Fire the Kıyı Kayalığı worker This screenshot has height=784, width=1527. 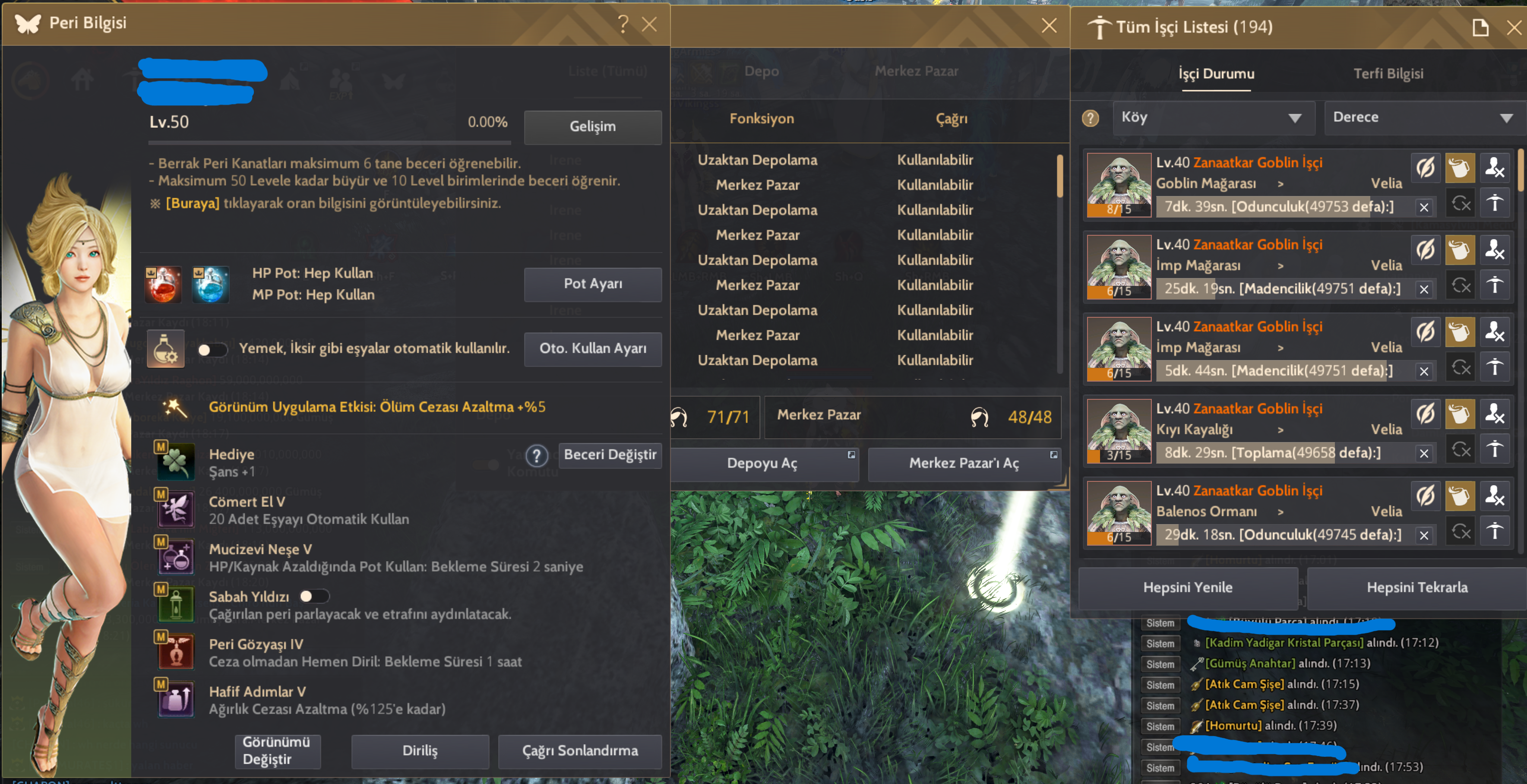pyautogui.click(x=1494, y=414)
